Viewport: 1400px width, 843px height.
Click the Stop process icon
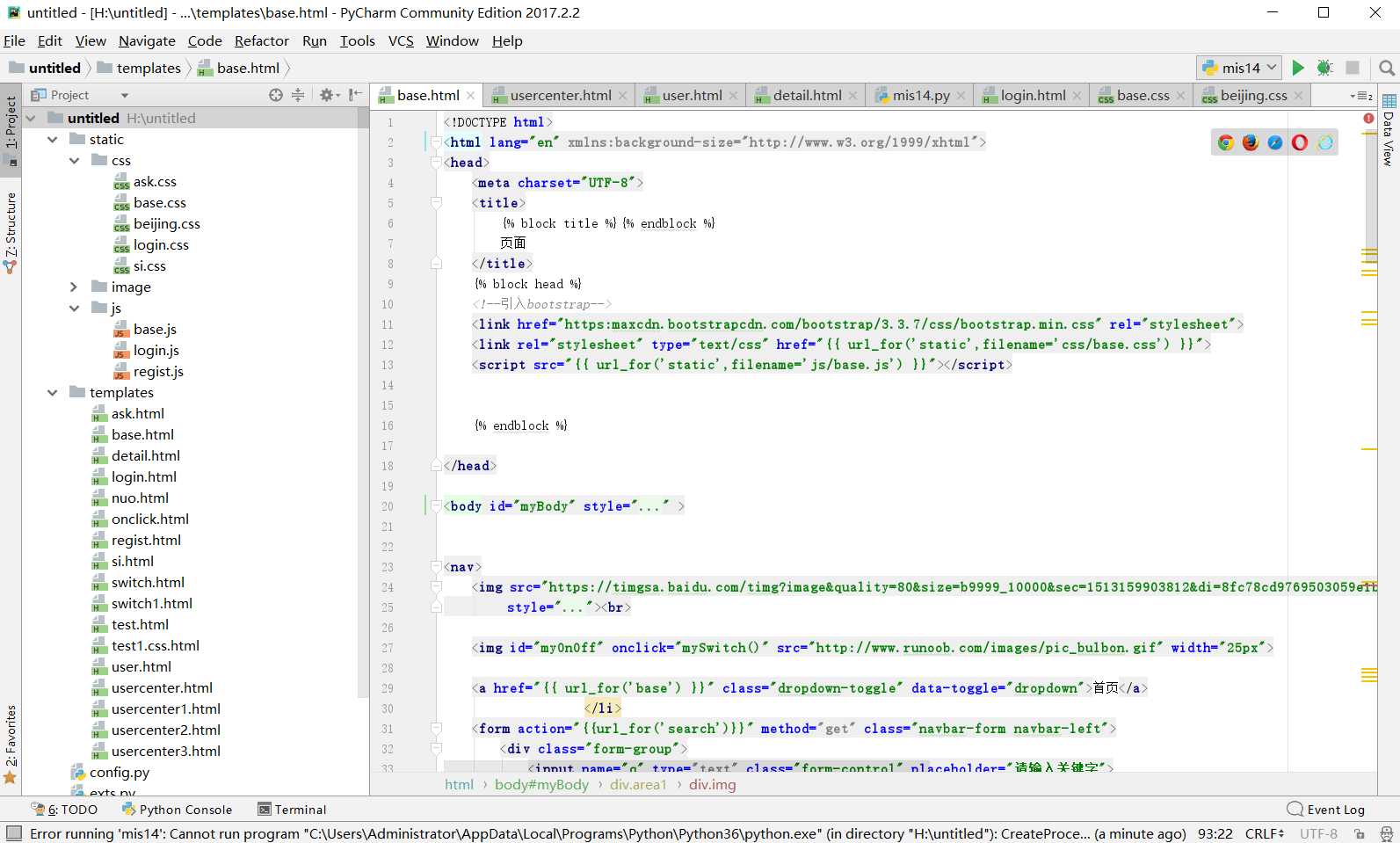pos(1353,68)
